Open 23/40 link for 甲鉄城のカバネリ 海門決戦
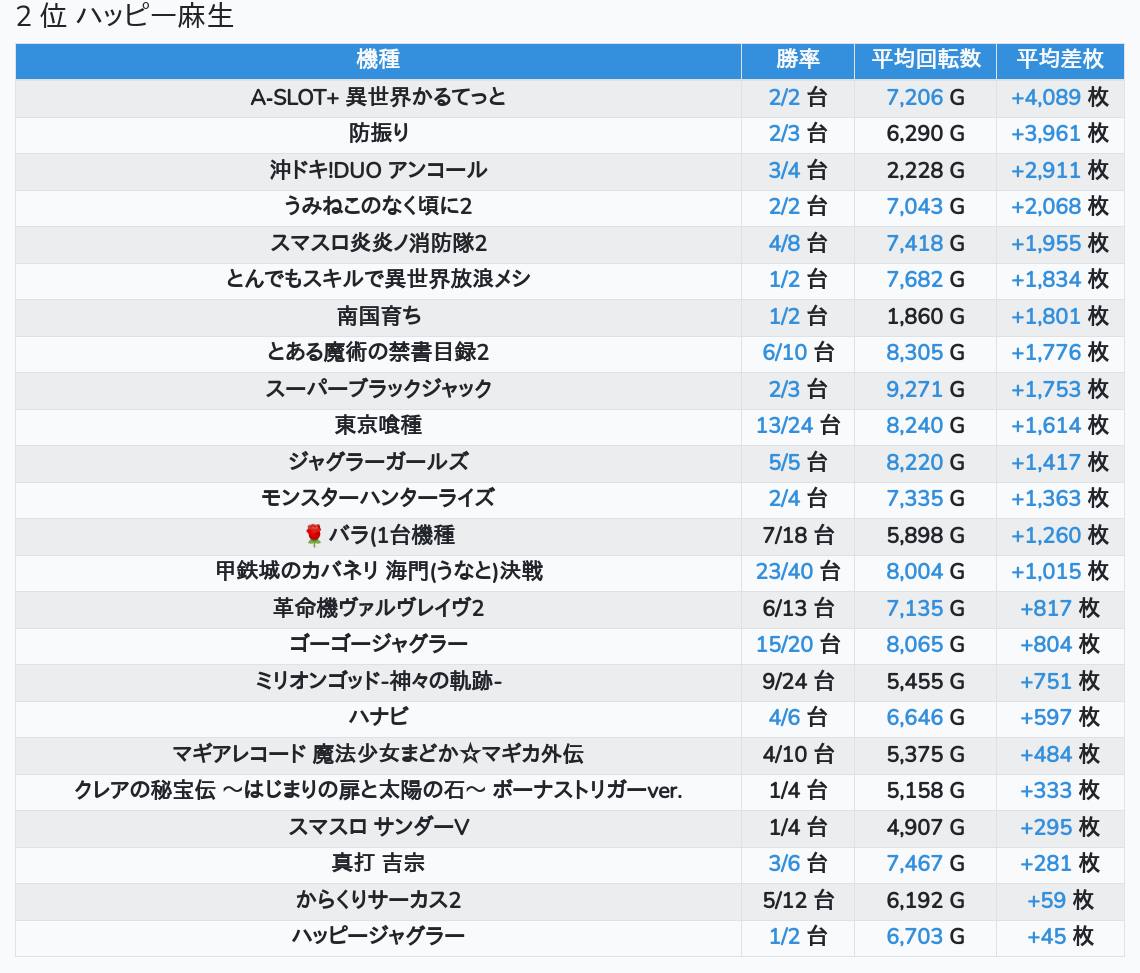Viewport: 1140px width, 973px height. (784, 572)
